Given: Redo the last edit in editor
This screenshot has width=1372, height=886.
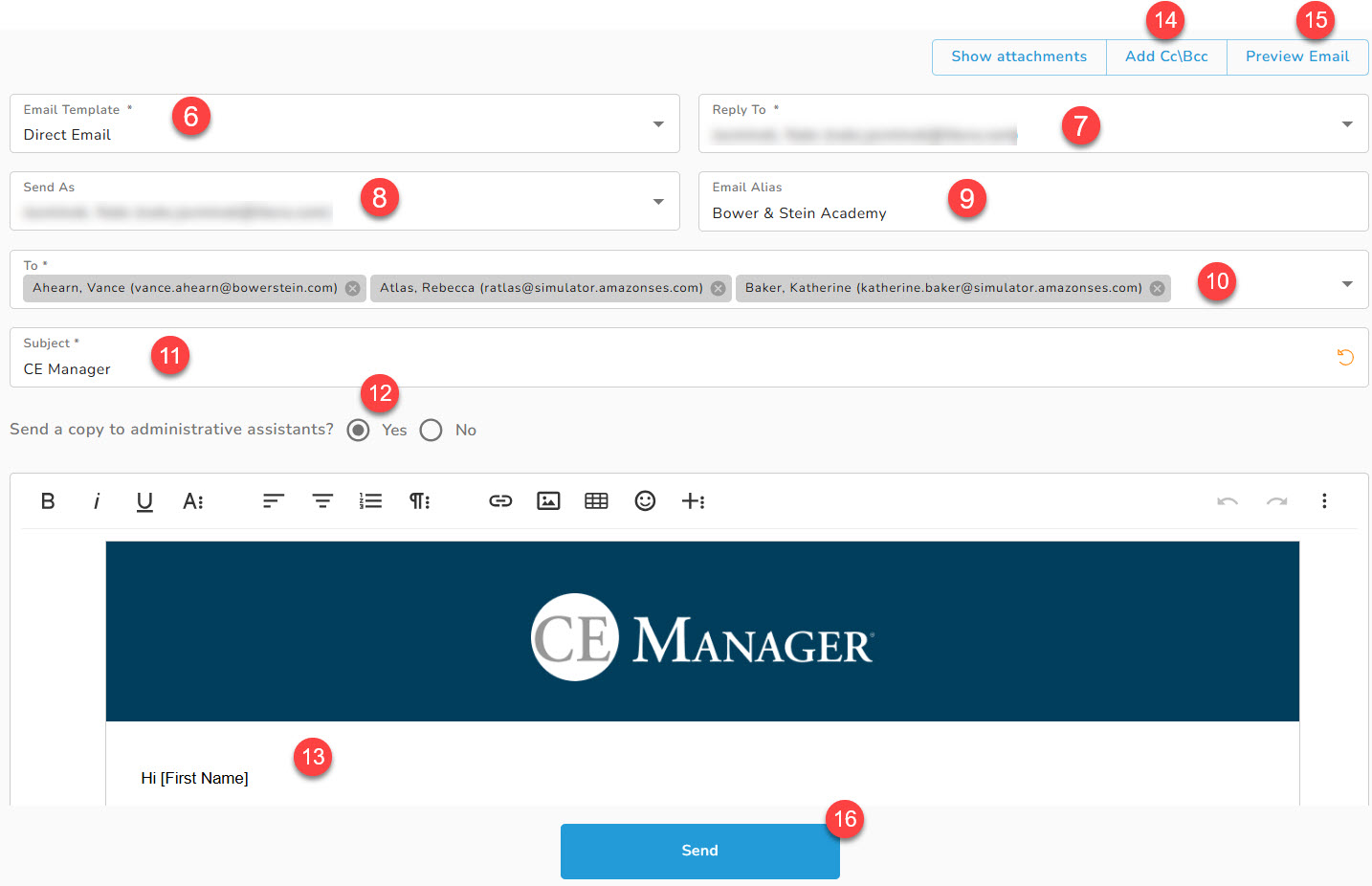Looking at the screenshot, I should [1276, 500].
